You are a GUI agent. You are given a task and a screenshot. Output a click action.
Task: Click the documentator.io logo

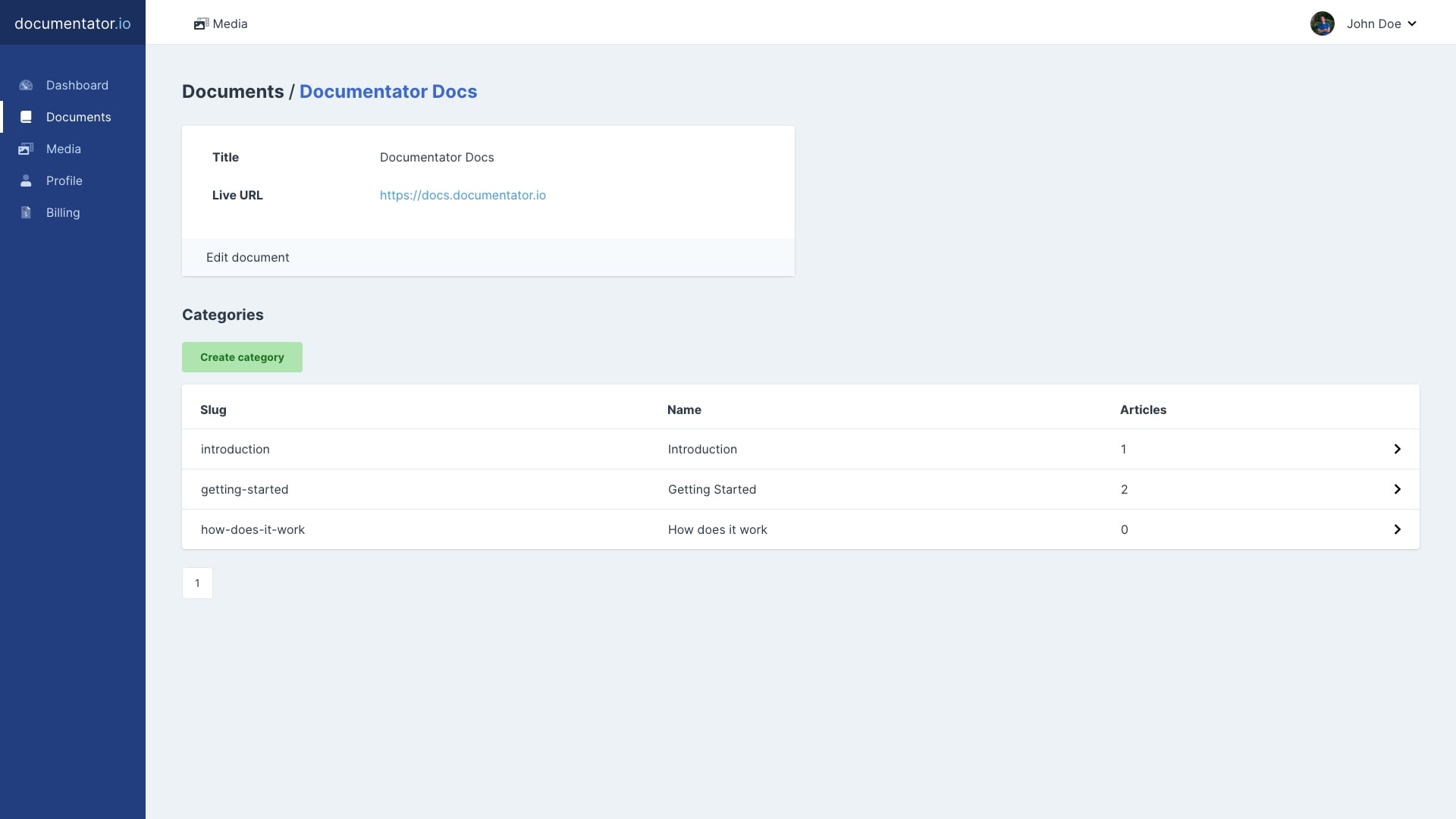(x=73, y=24)
